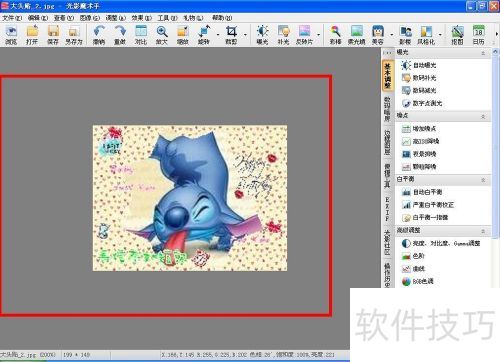This screenshot has width=500, height=362.
Task: Click the 色阶 (levels) histogram icon
Action: [406, 256]
